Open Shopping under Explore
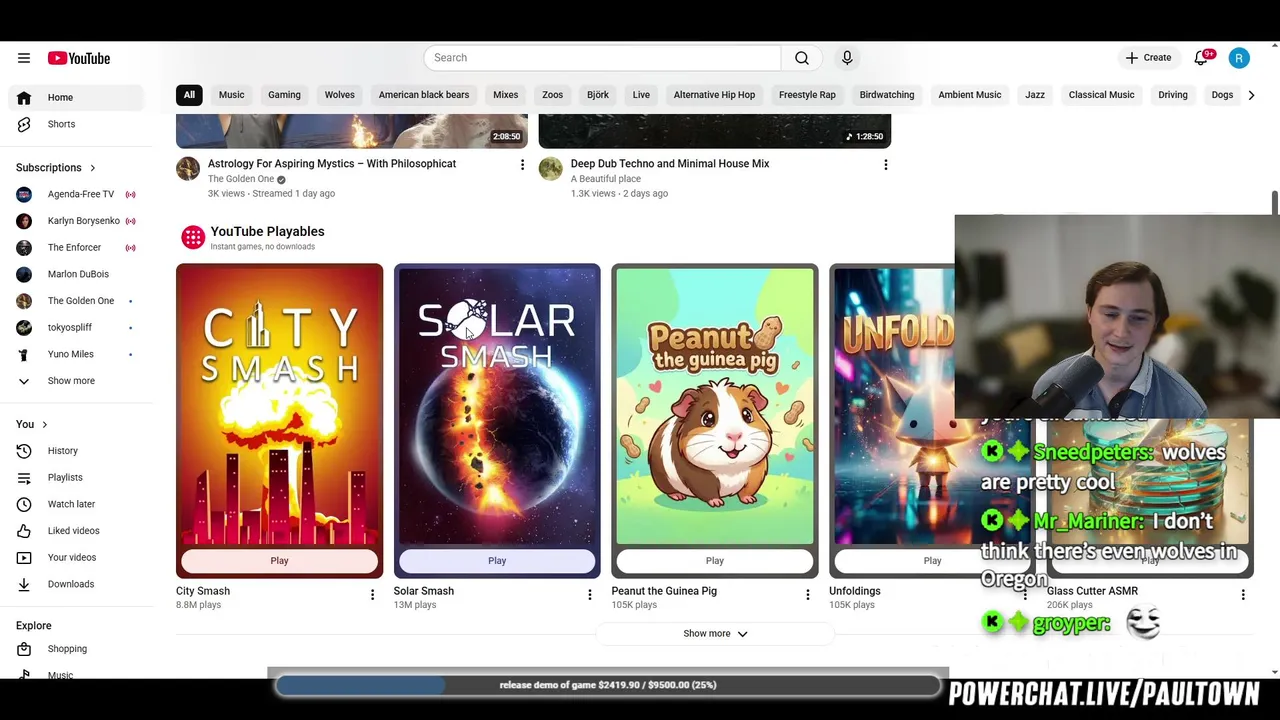This screenshot has height=720, width=1280. (x=76, y=649)
